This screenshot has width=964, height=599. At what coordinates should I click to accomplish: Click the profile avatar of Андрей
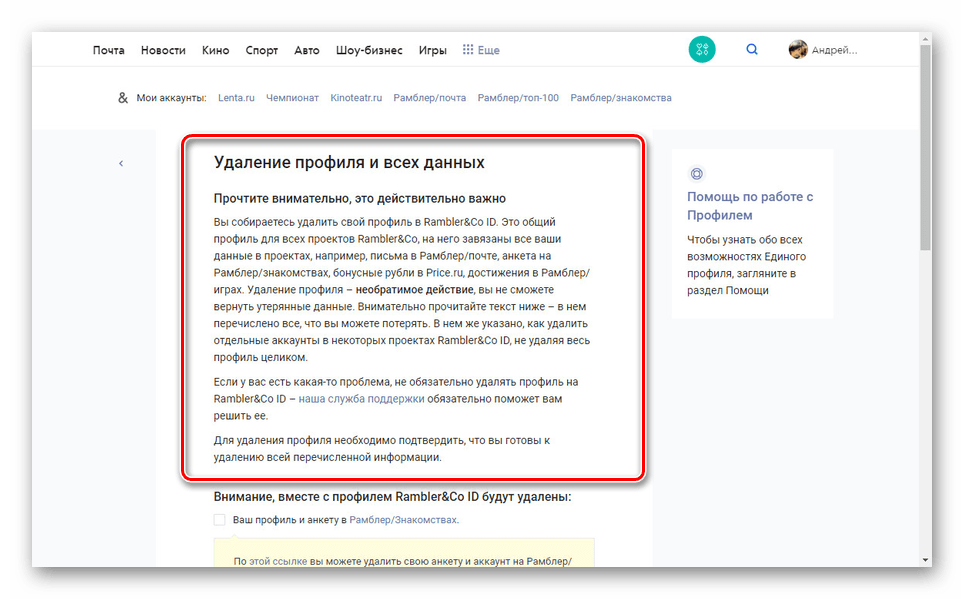tap(797, 47)
